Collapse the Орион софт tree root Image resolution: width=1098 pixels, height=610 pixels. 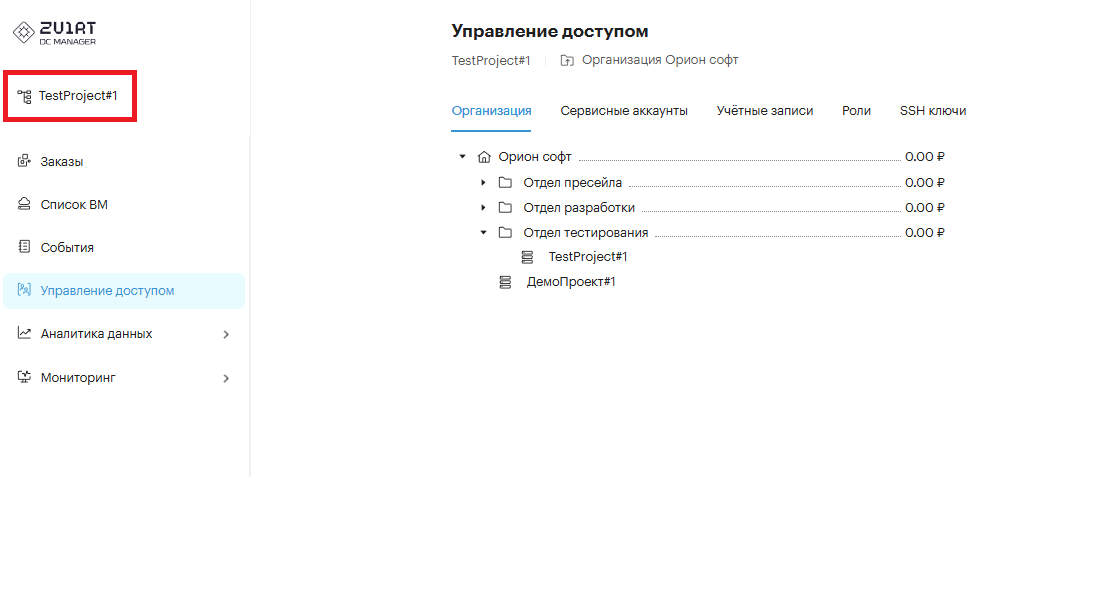(462, 157)
